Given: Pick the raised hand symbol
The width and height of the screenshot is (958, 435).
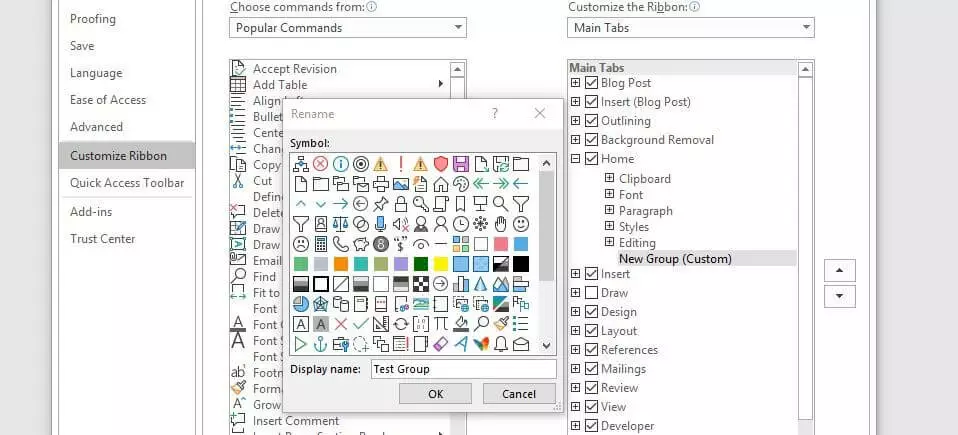Looking at the screenshot, I should tap(500, 224).
